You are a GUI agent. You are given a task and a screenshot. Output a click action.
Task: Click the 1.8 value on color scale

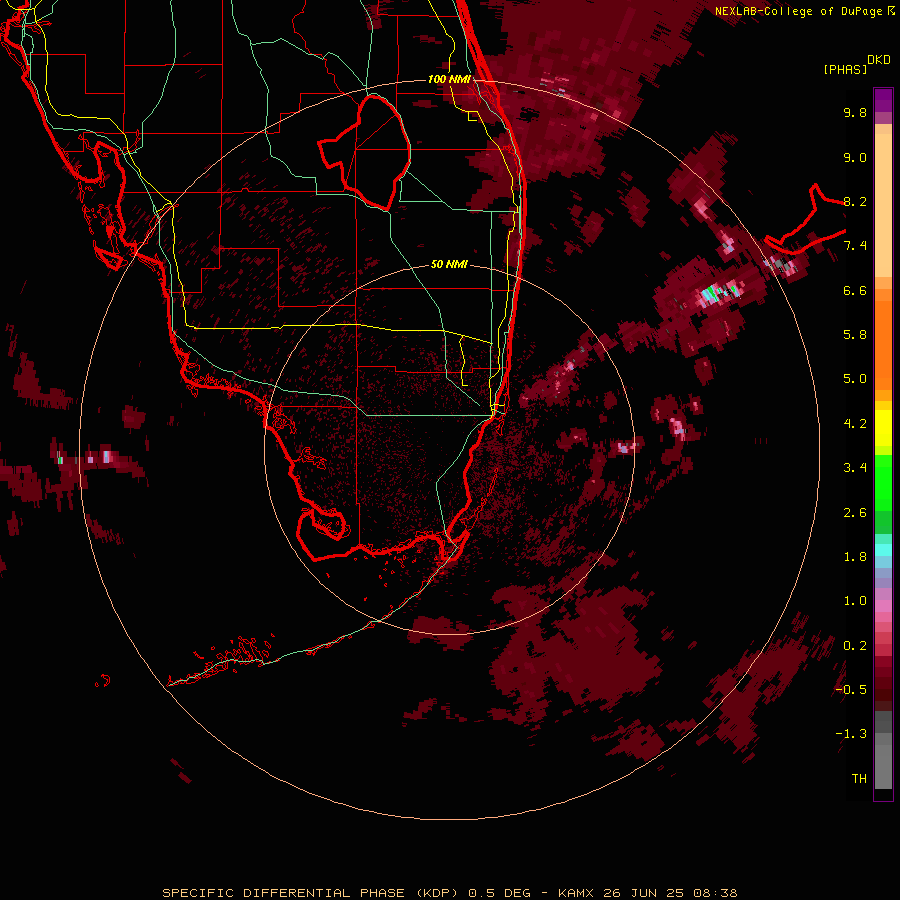855,557
